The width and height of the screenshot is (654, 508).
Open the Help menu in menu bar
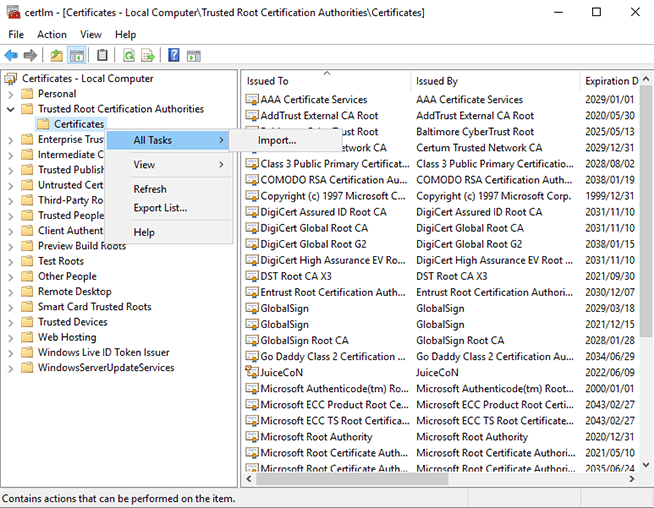pos(126,34)
